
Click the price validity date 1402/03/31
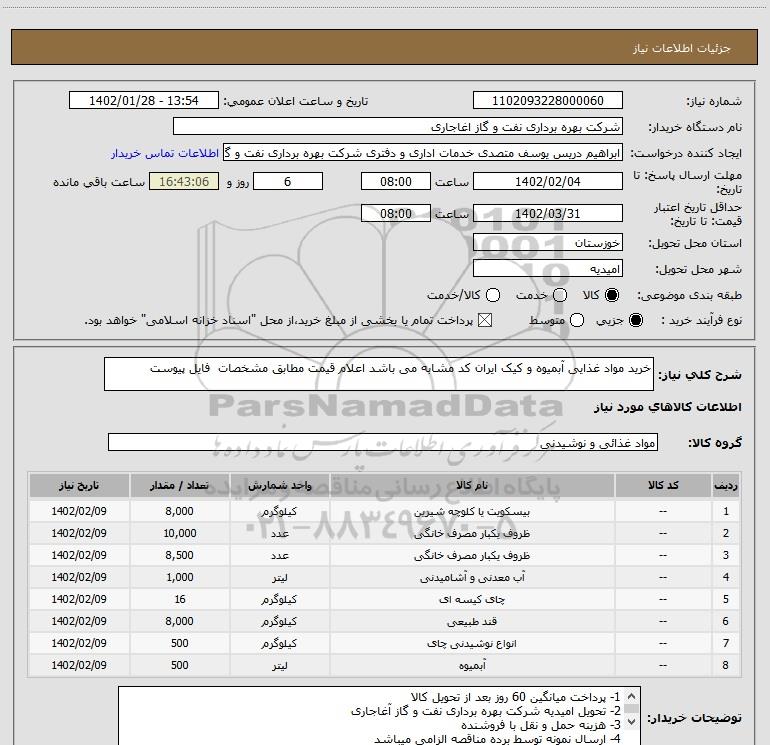548,214
